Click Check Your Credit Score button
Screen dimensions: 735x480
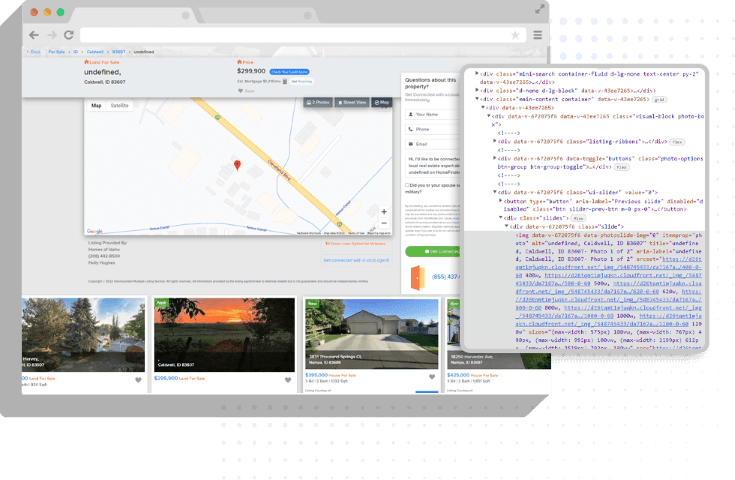289,72
